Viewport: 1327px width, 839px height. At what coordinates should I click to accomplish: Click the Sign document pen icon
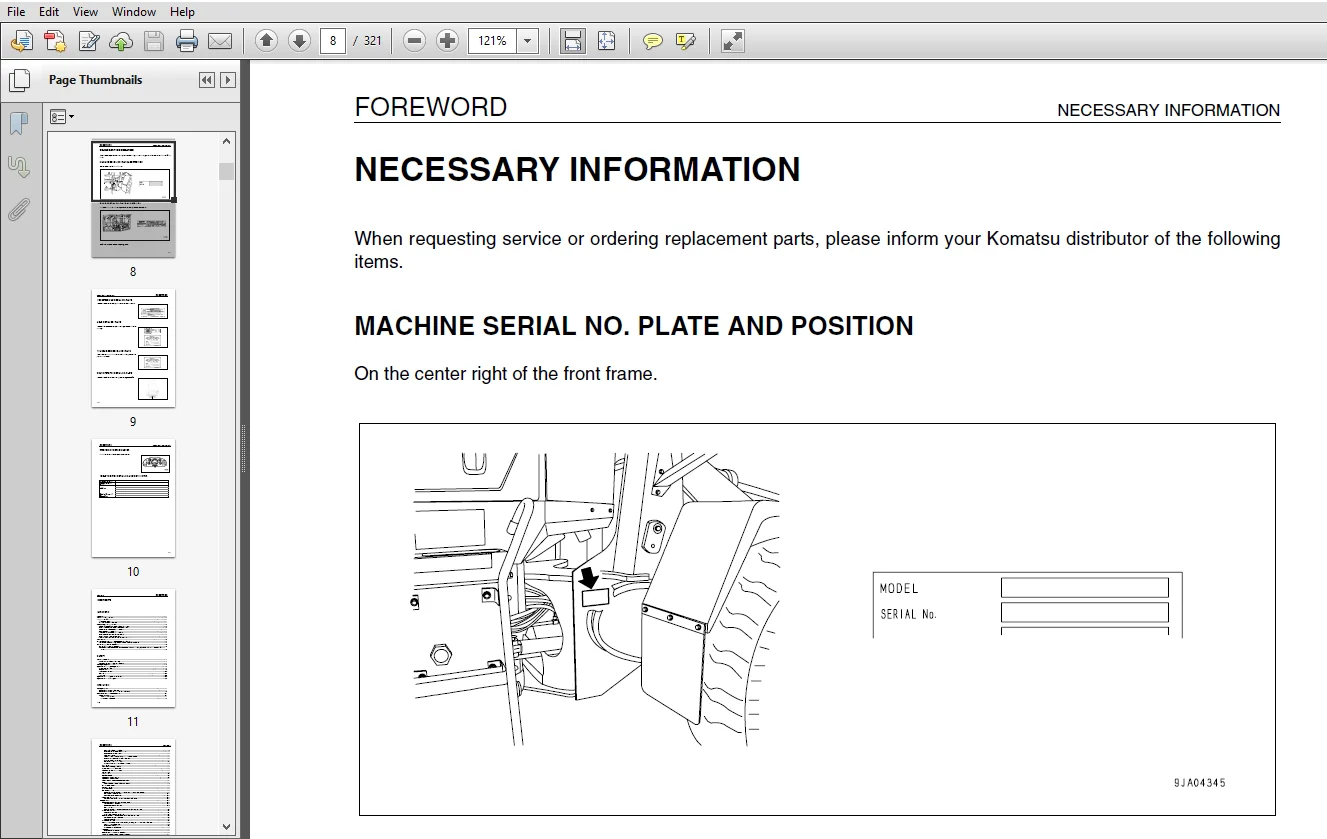click(88, 41)
